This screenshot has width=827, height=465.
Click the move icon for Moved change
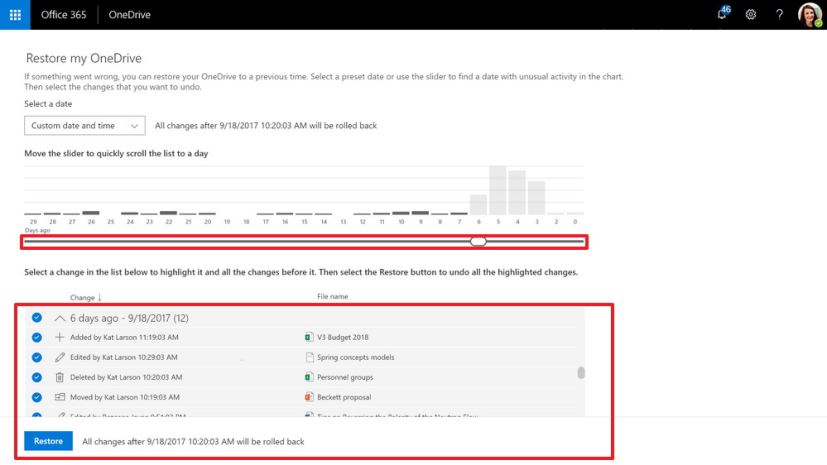click(60, 397)
